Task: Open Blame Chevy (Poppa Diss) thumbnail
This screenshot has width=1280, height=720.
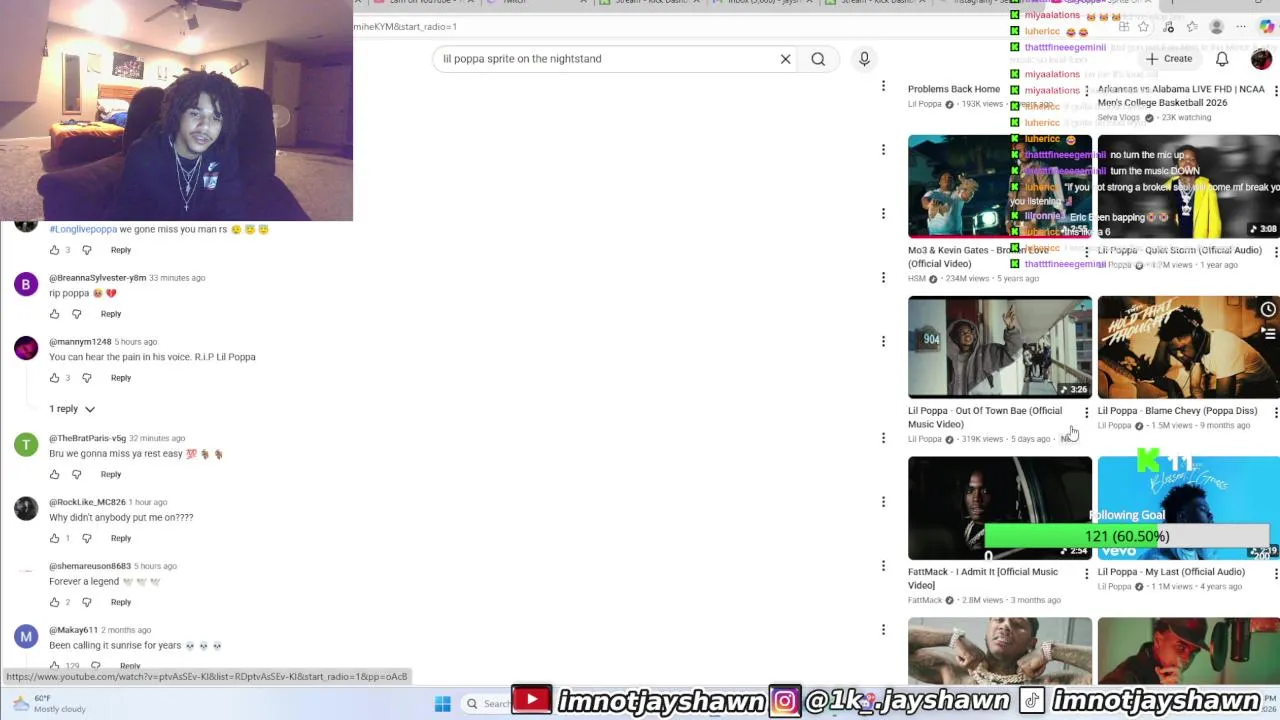Action: 1188,347
